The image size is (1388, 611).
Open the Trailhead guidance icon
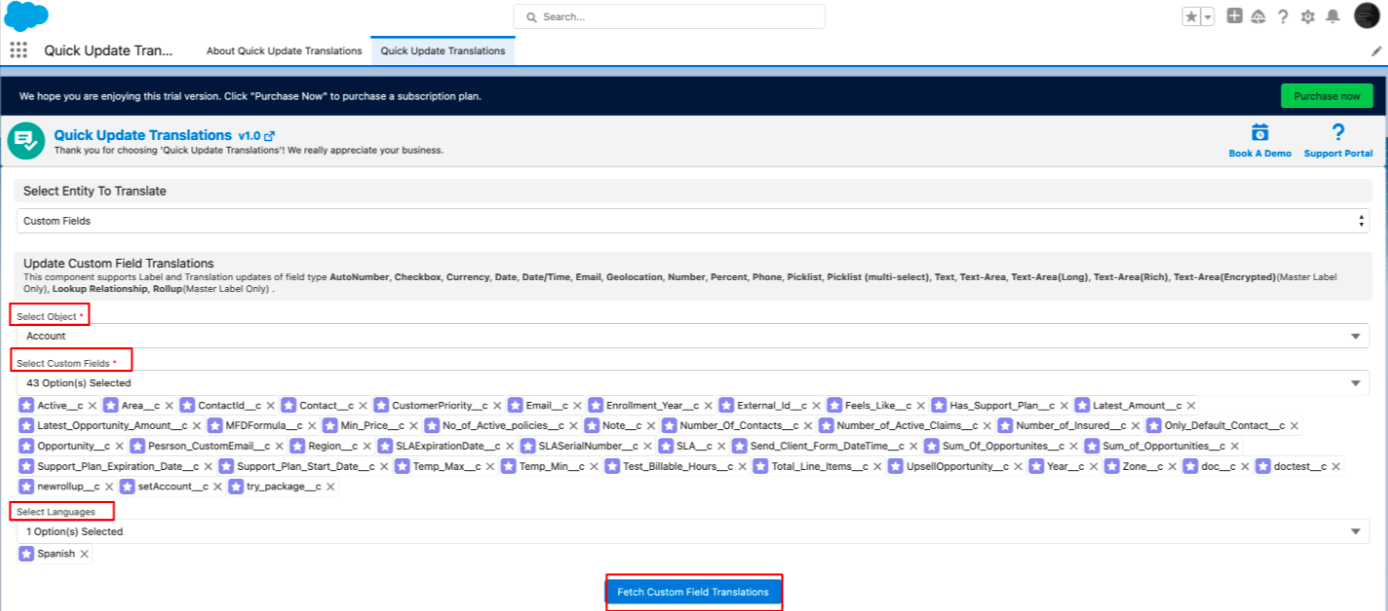click(x=1258, y=17)
